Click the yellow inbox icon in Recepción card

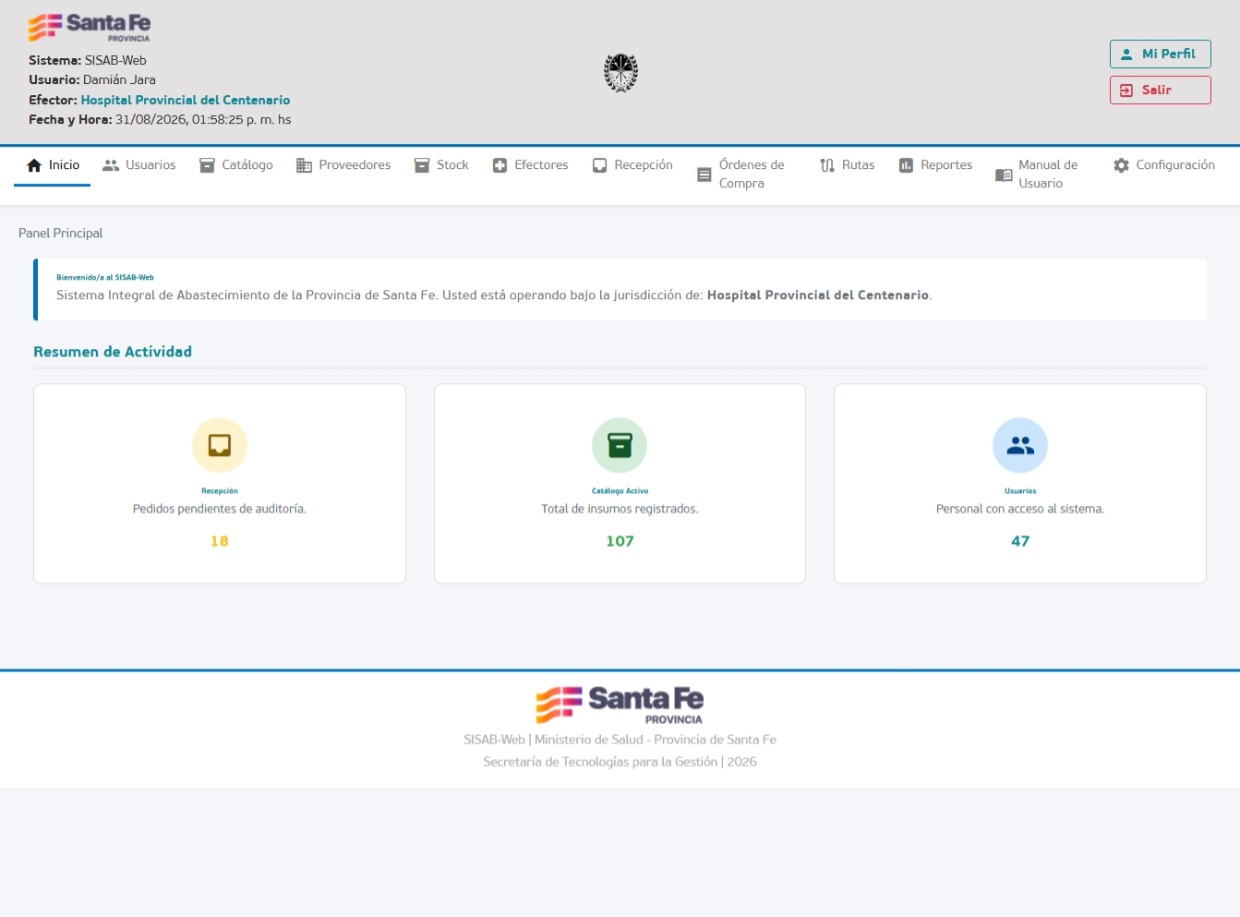[219, 445]
